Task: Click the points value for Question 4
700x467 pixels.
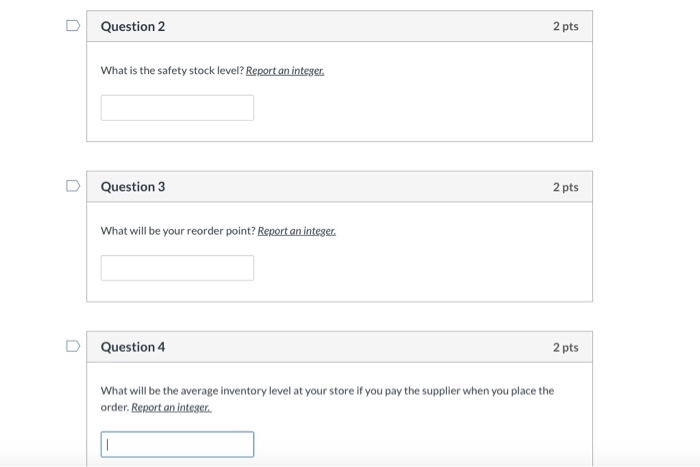Action: (x=565, y=347)
